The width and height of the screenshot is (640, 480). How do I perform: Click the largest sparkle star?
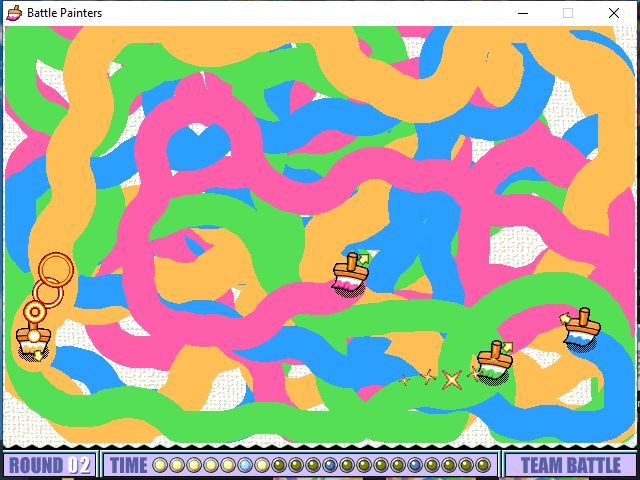pos(452,380)
